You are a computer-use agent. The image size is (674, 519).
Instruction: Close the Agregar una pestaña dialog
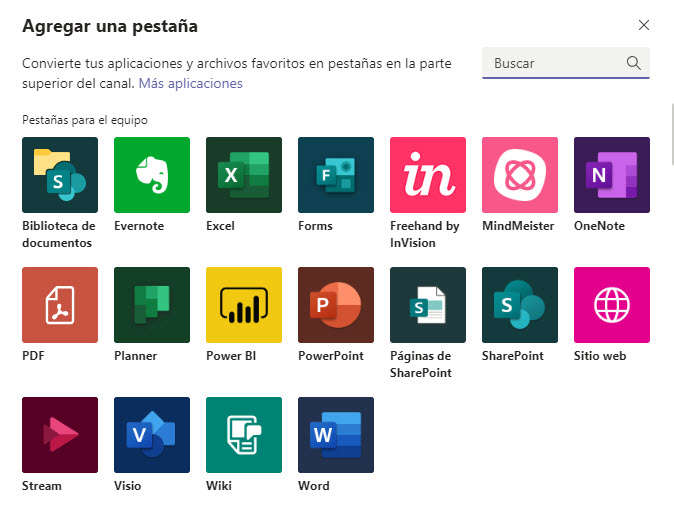pyautogui.click(x=644, y=25)
